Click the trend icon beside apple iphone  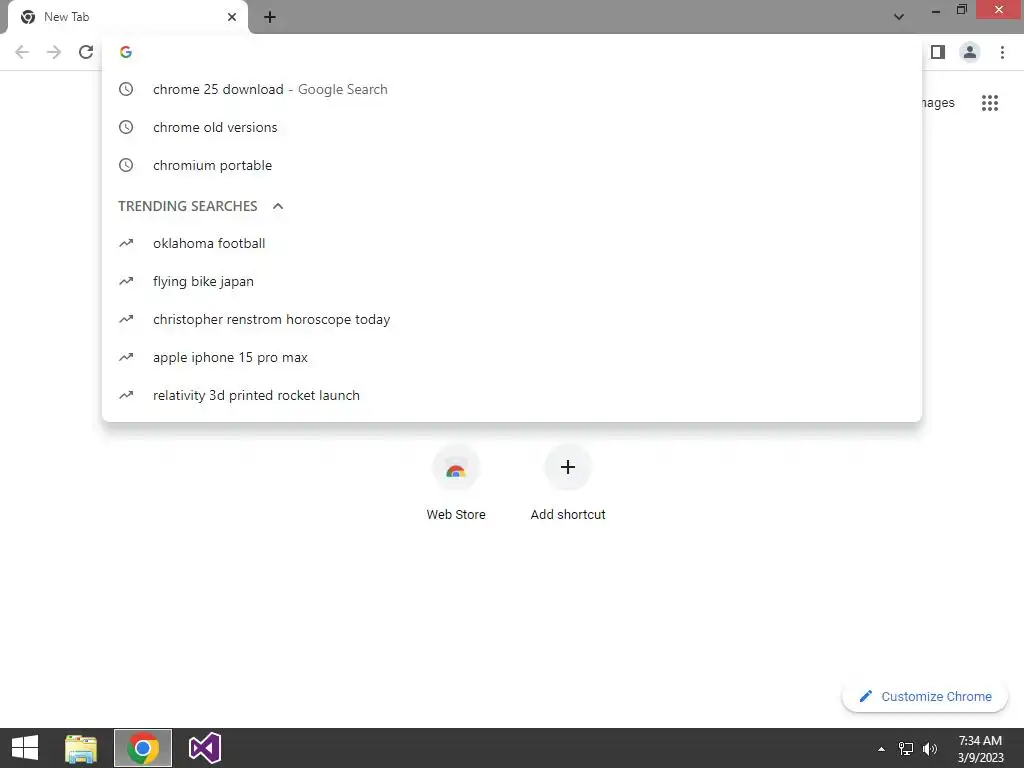126,357
